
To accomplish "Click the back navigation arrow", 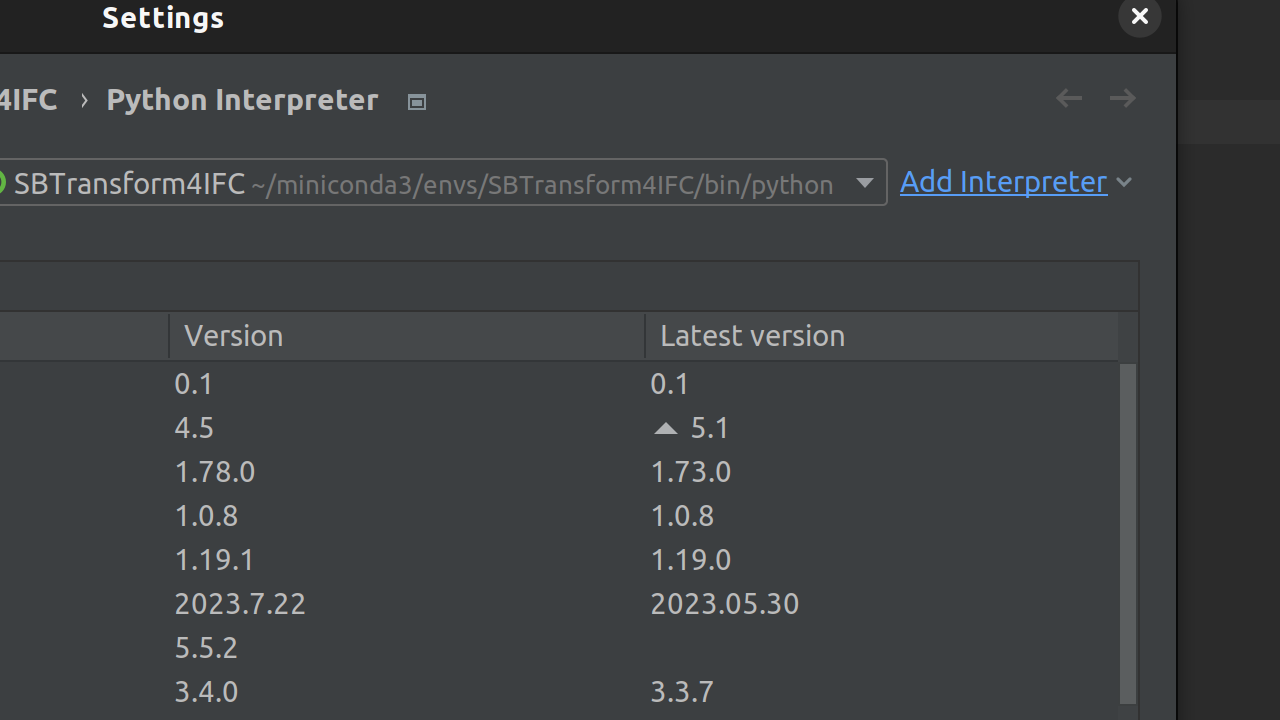I will (1069, 98).
